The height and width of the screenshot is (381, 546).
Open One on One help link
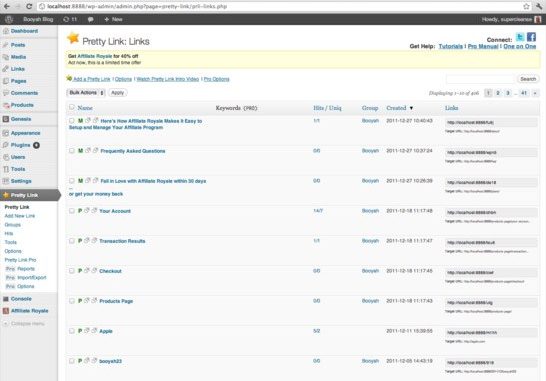click(520, 46)
